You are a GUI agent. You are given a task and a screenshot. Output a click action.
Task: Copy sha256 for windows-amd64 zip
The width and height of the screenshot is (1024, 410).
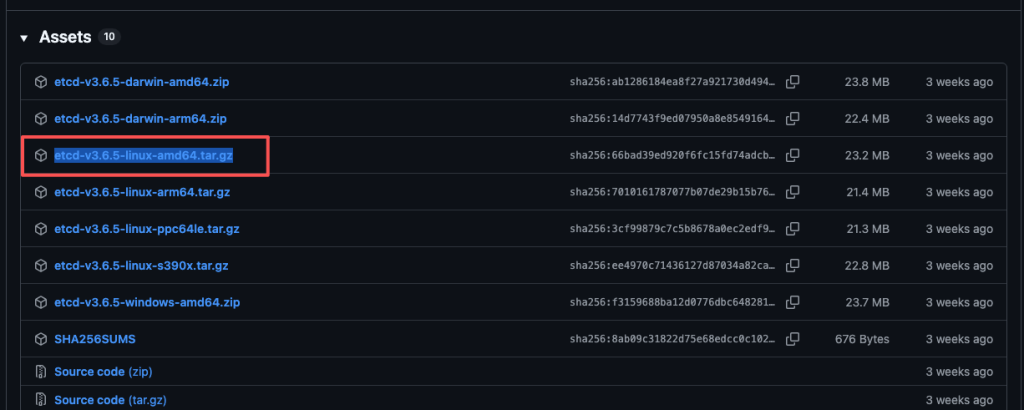pos(793,302)
